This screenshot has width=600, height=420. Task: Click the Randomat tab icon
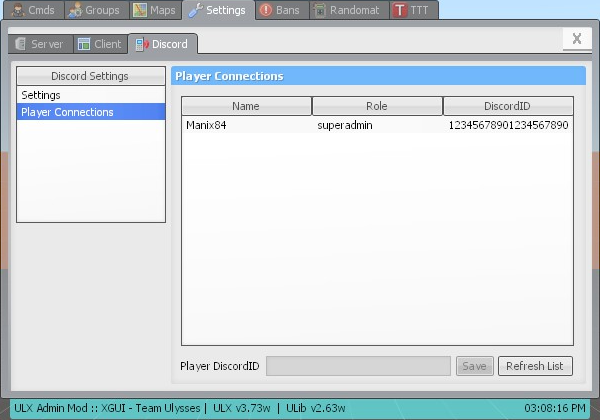coord(319,10)
